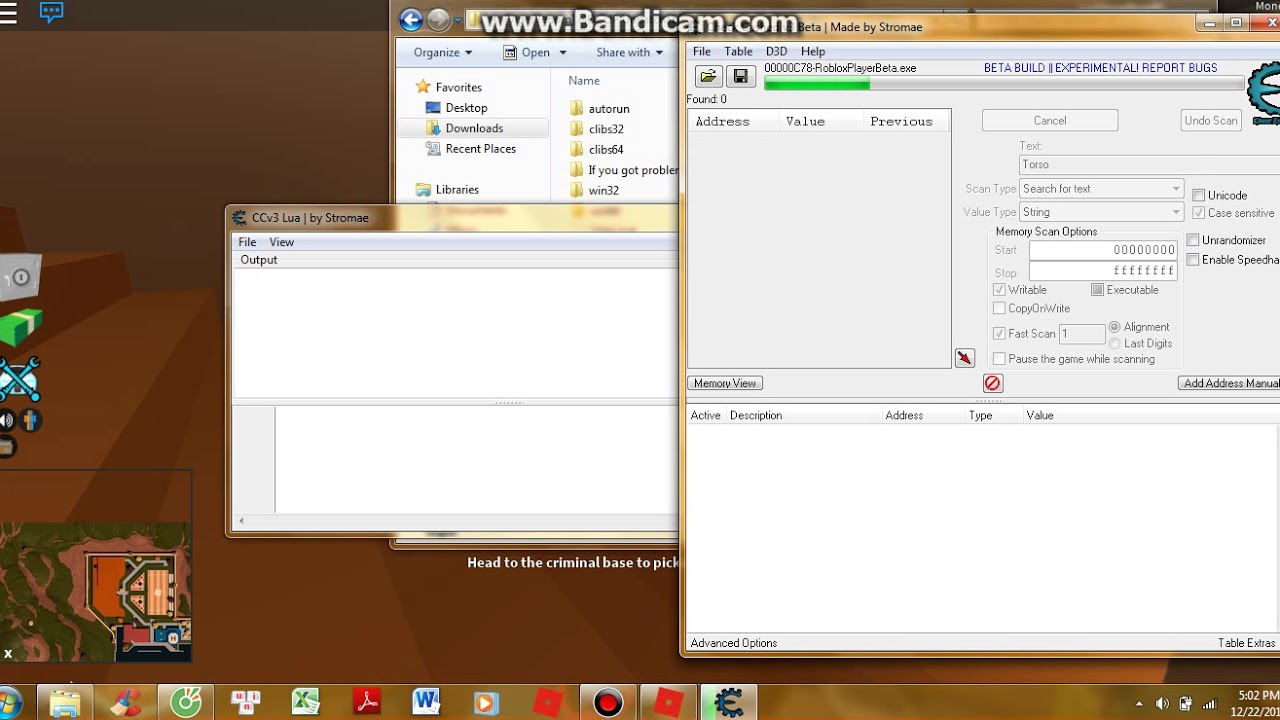Open the Organize dropdown in Explorer

(443, 53)
